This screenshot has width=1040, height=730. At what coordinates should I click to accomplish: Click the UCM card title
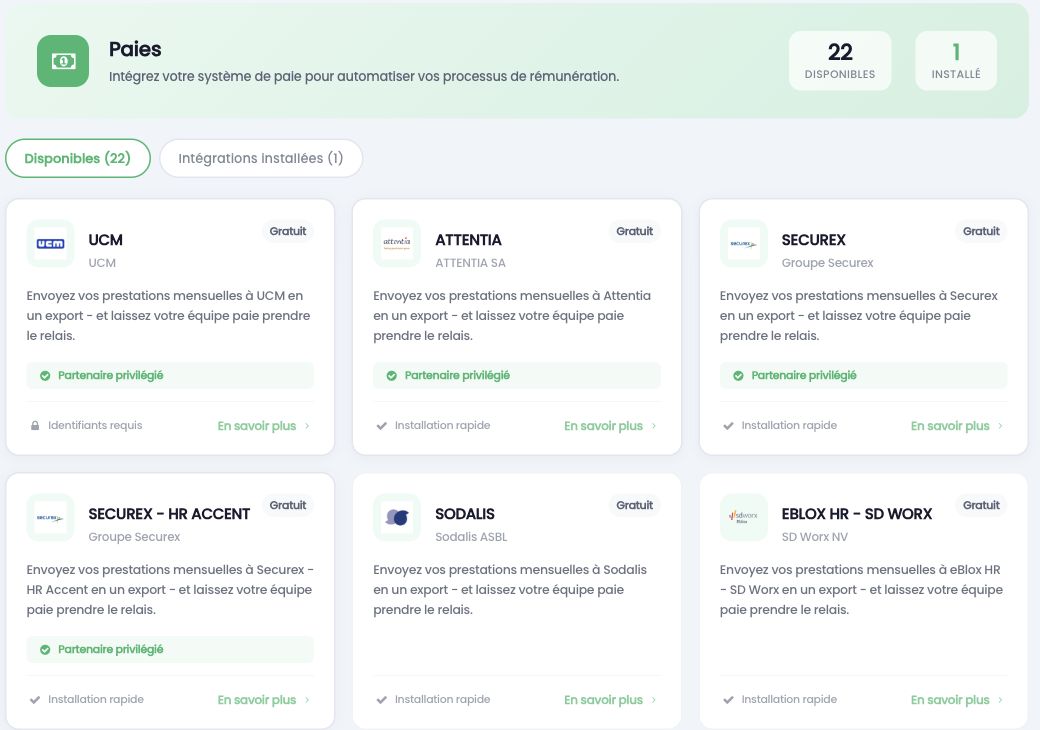[x=105, y=240]
